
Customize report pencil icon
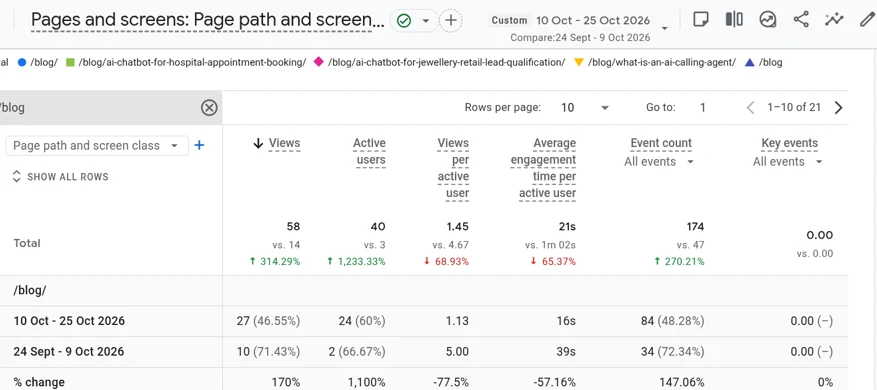point(866,20)
